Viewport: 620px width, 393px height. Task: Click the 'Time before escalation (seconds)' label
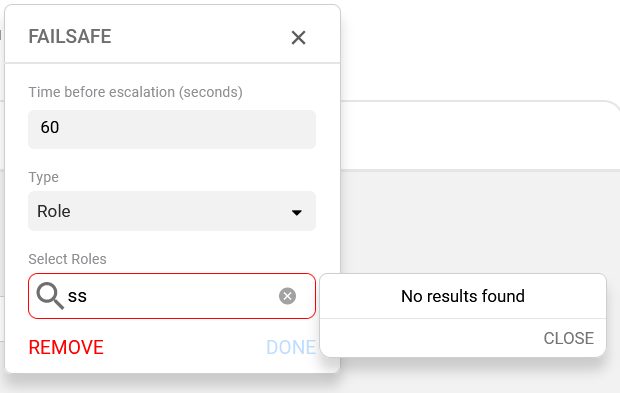click(135, 92)
